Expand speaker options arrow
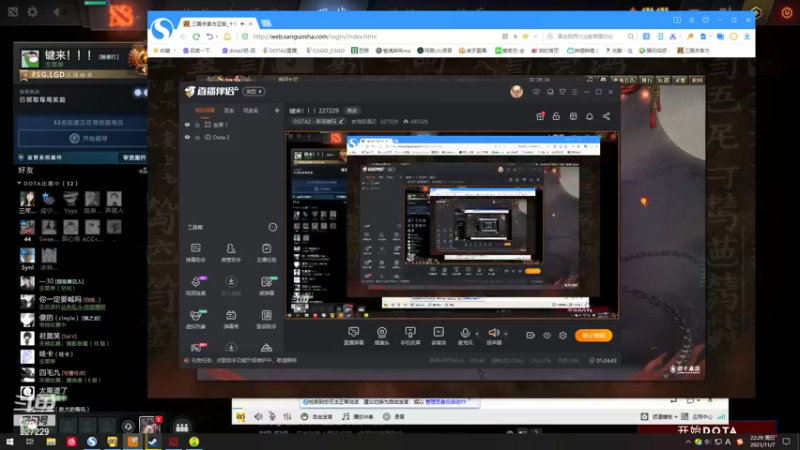Image resolution: width=800 pixels, height=450 pixels. 506,334
